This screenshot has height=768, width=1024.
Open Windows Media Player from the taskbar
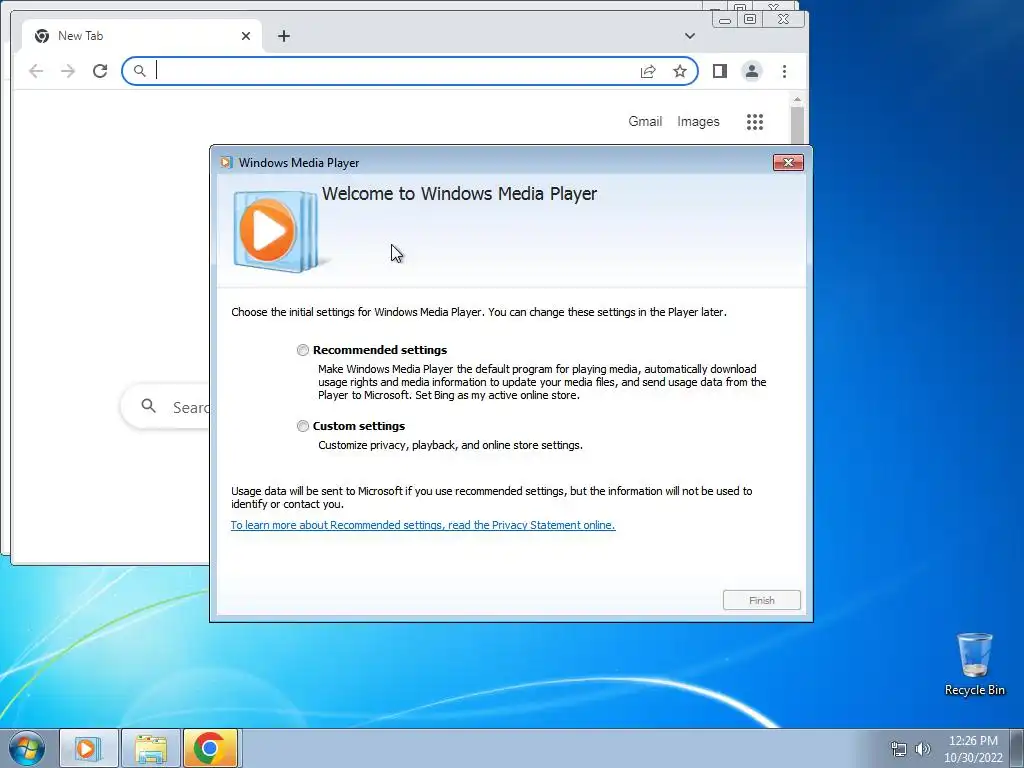[x=89, y=748]
